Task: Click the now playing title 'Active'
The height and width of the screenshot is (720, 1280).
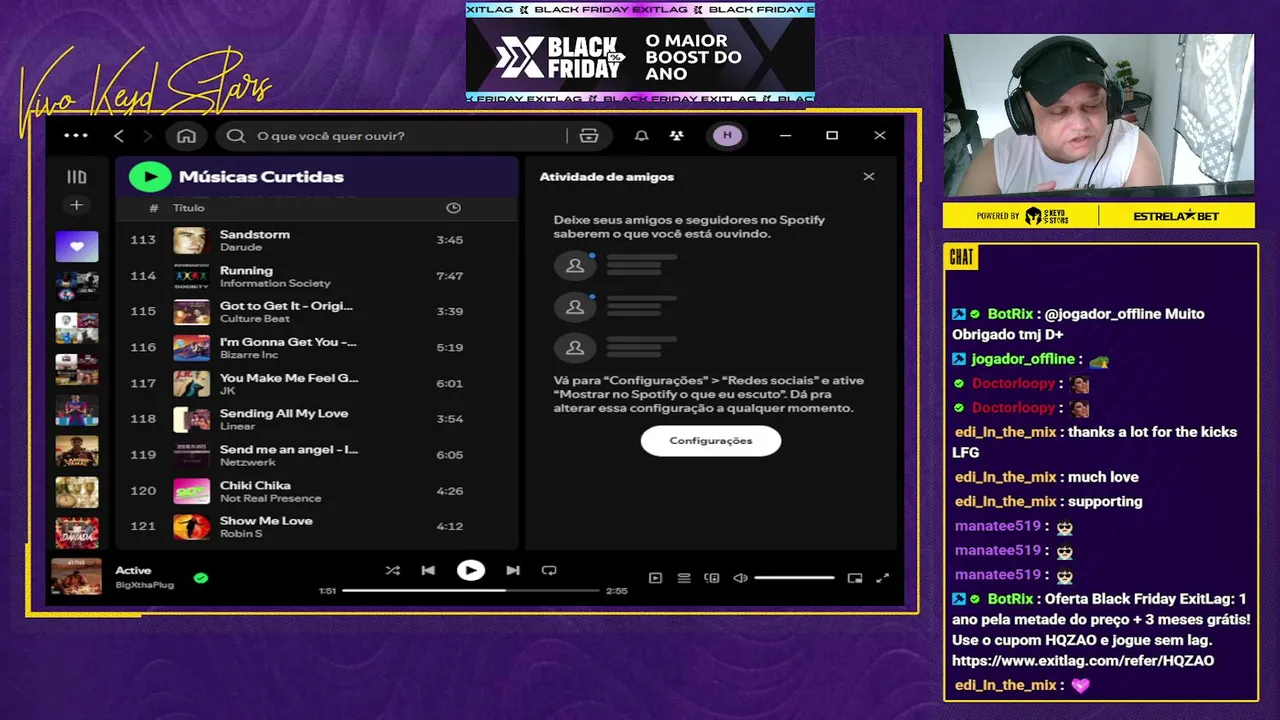Action: click(133, 571)
